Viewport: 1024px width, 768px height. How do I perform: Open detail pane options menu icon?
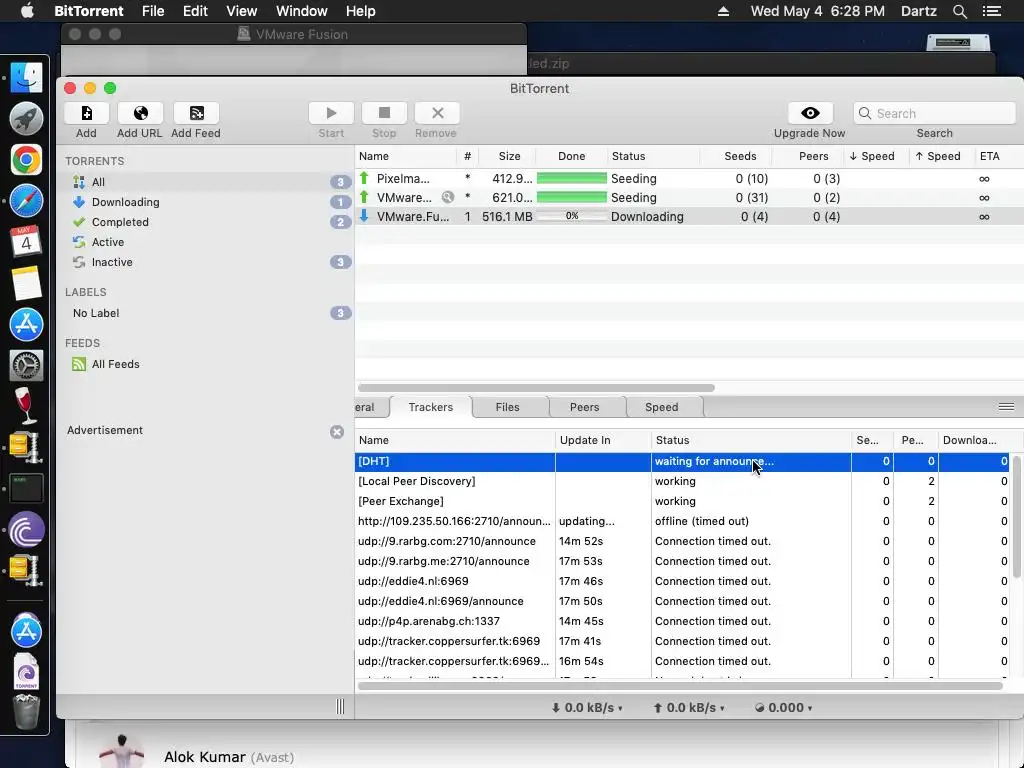tap(1006, 407)
